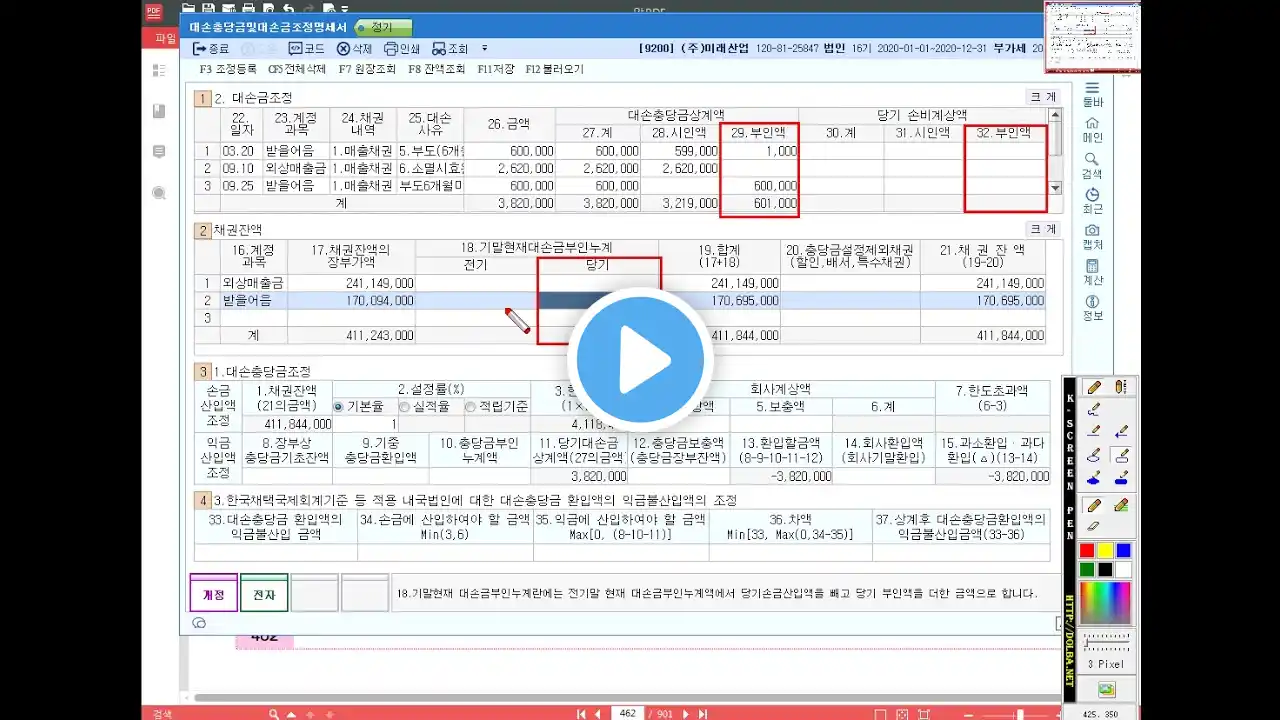Open the bookmarks panel icon in PDF sidebar

(x=159, y=111)
